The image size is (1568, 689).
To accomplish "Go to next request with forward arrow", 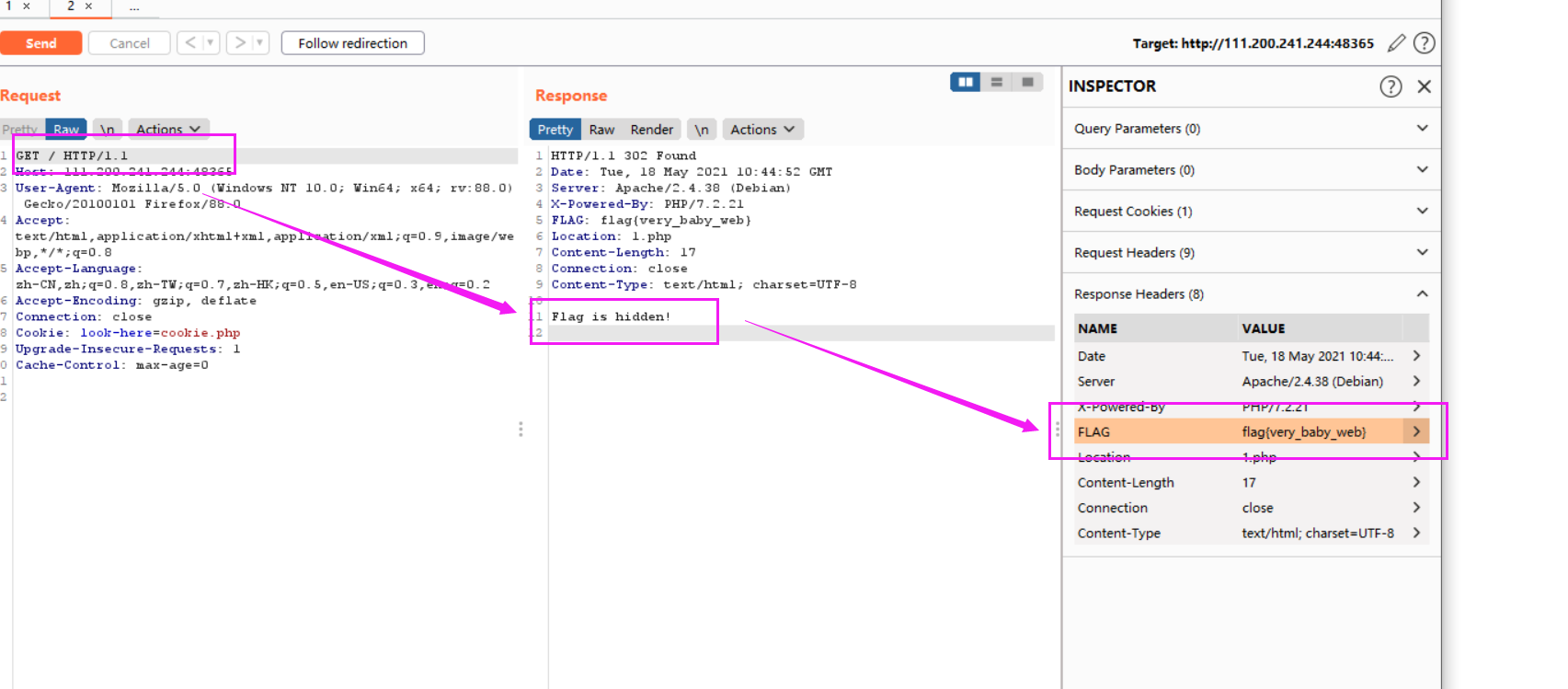I will pos(240,42).
